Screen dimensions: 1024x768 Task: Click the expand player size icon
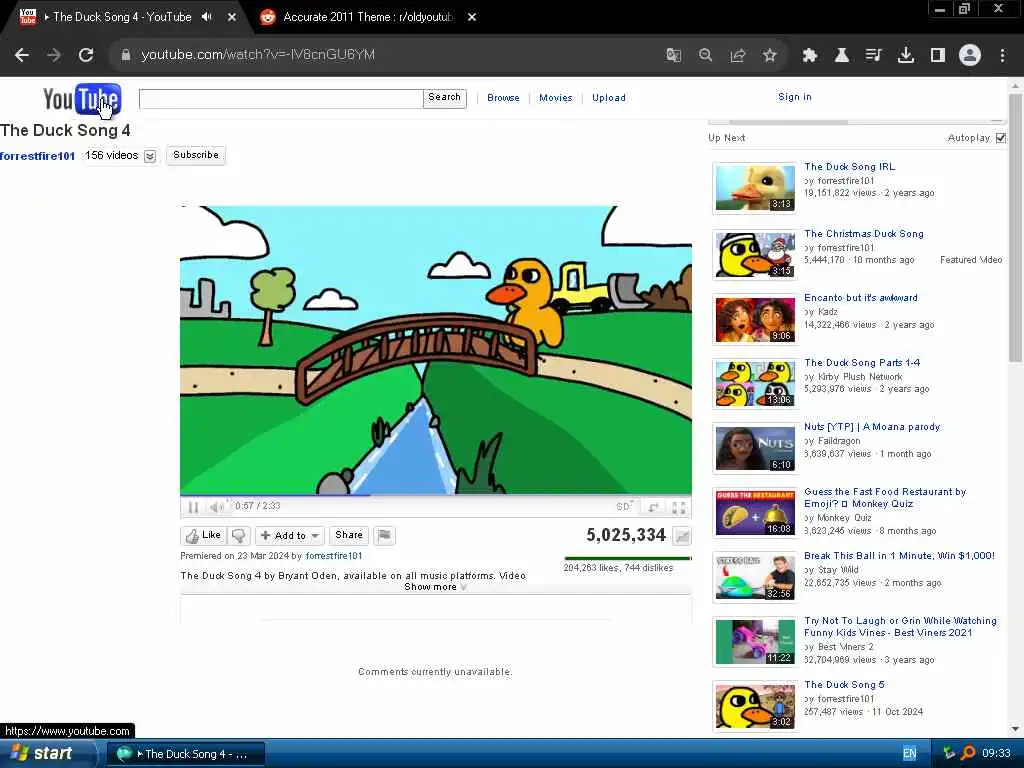(653, 507)
